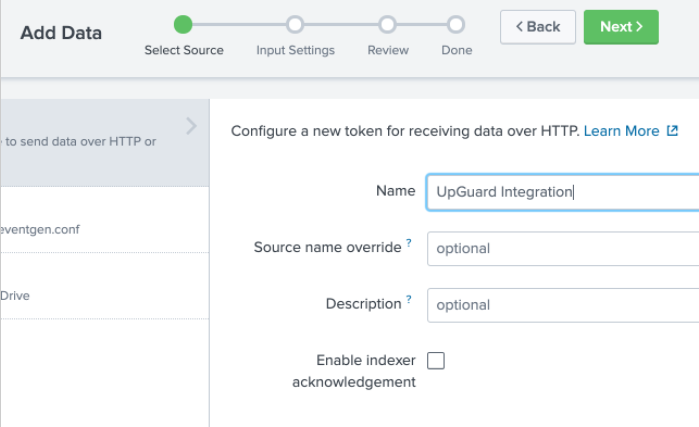Select the 'send data over HTTP' source
The height and width of the screenshot is (427, 699).
(80, 142)
